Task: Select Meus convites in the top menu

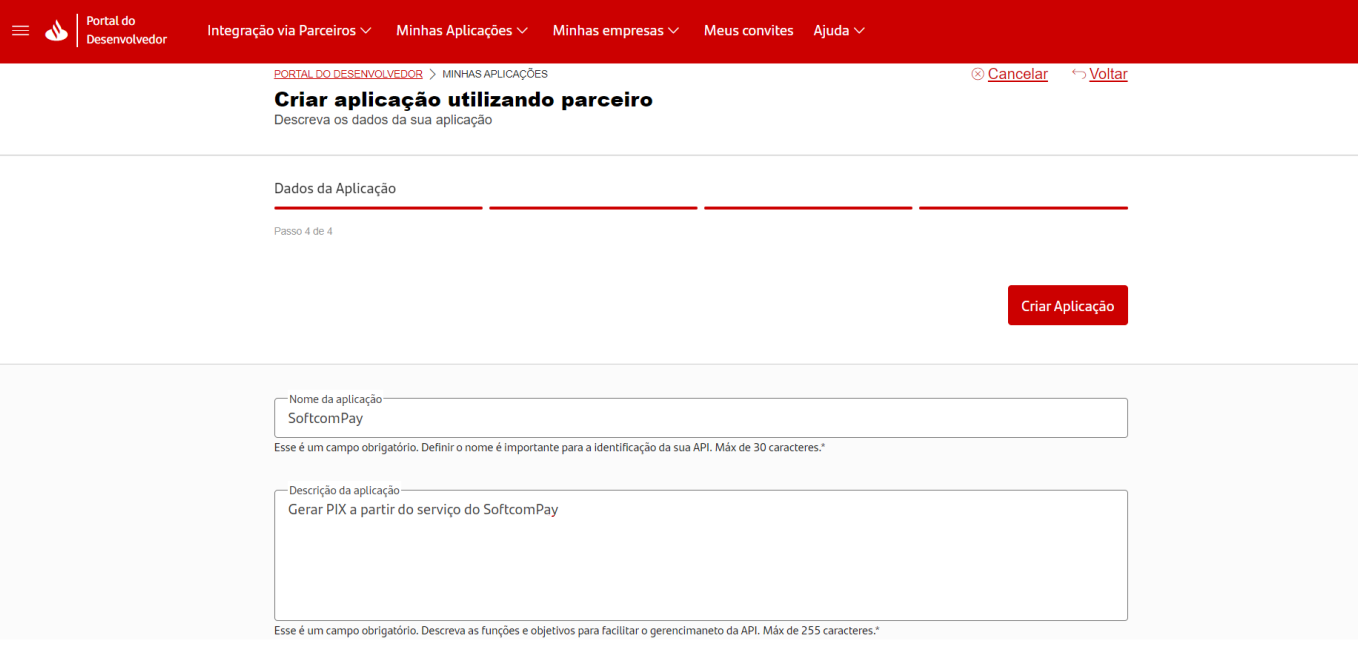Action: pos(748,31)
